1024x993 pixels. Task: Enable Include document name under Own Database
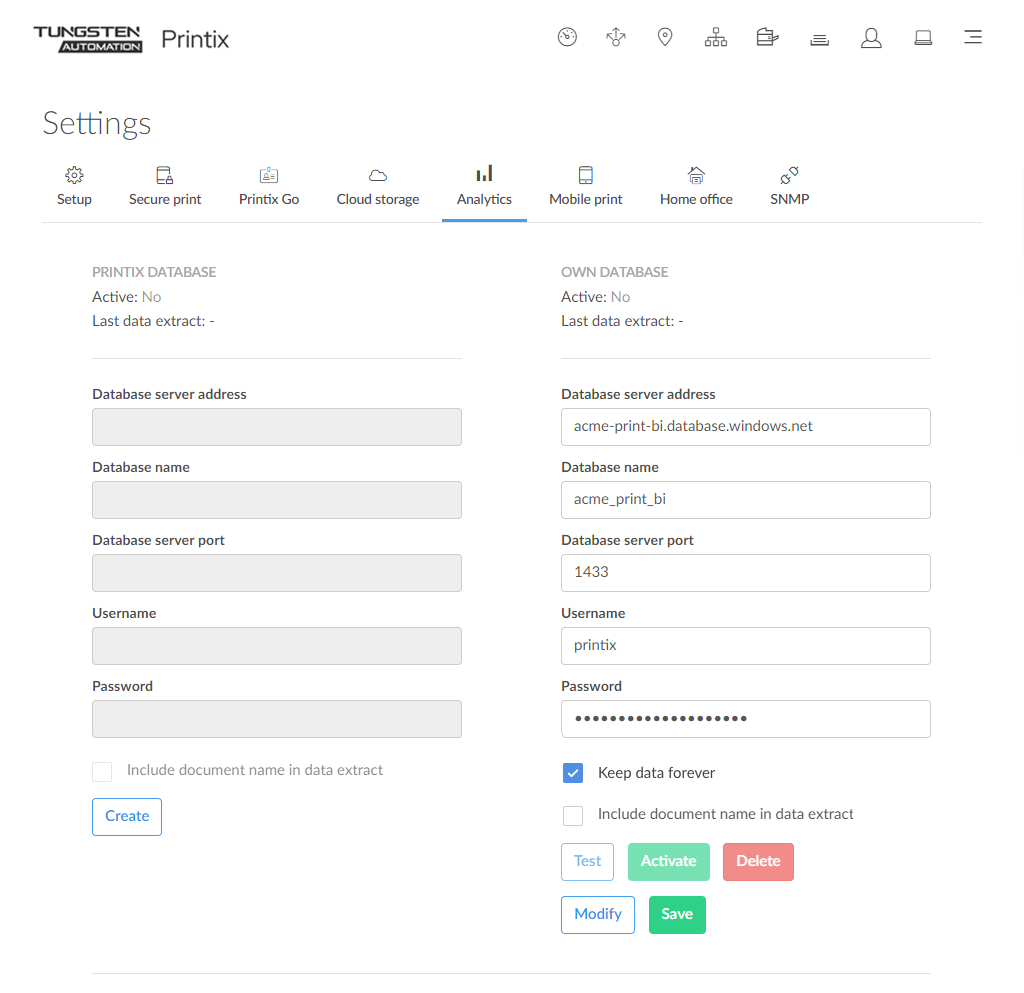[x=573, y=815]
